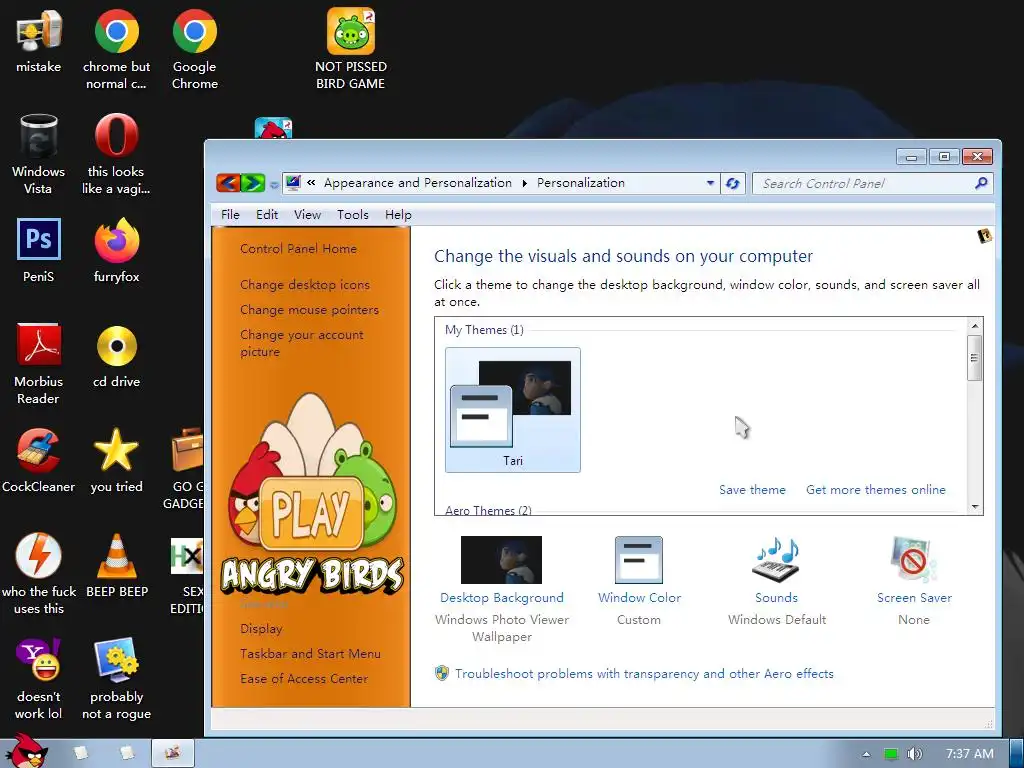Refresh the Control Panel address bar
1024x768 pixels.
click(732, 184)
